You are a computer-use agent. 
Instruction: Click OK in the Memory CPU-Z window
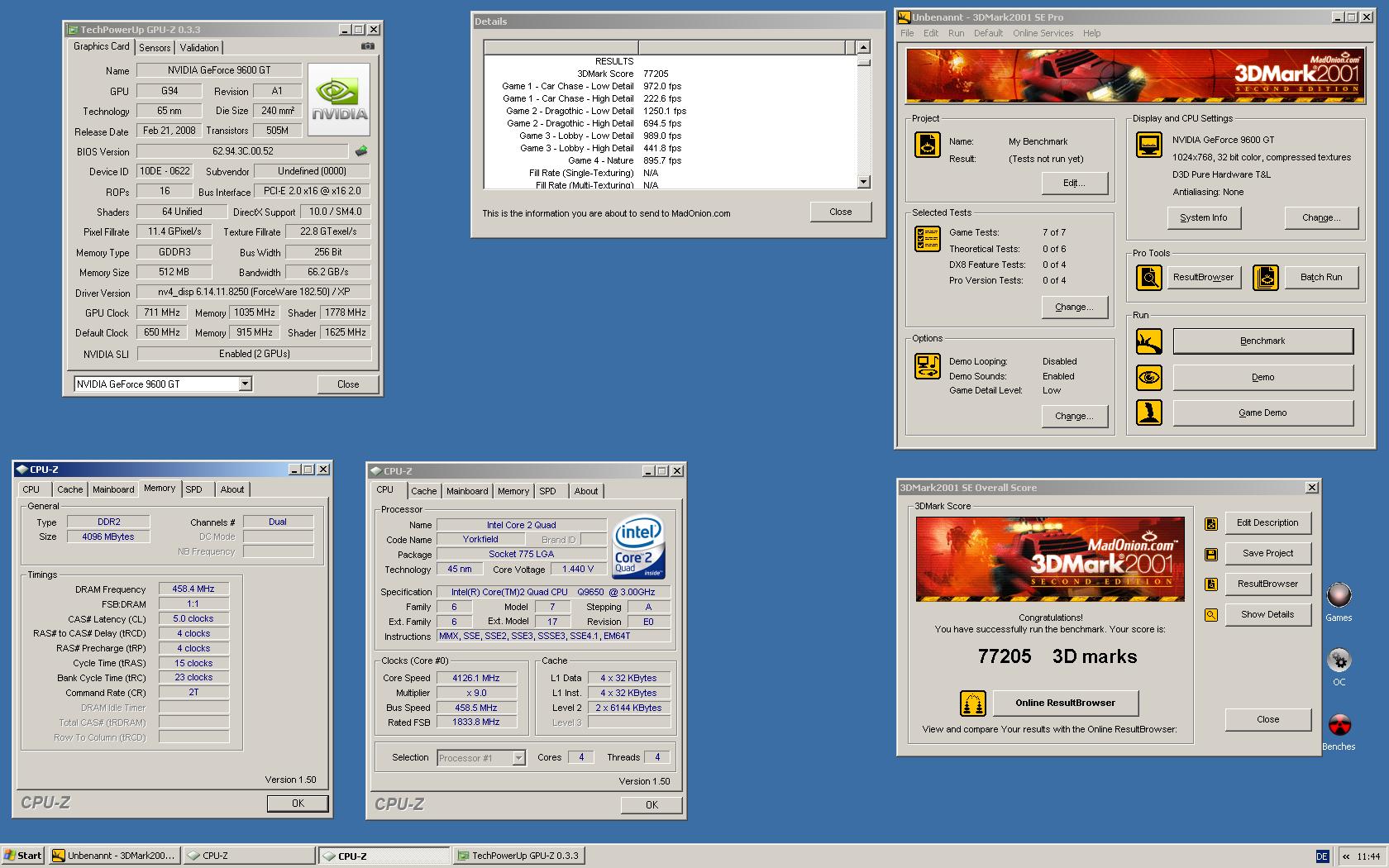pos(298,804)
